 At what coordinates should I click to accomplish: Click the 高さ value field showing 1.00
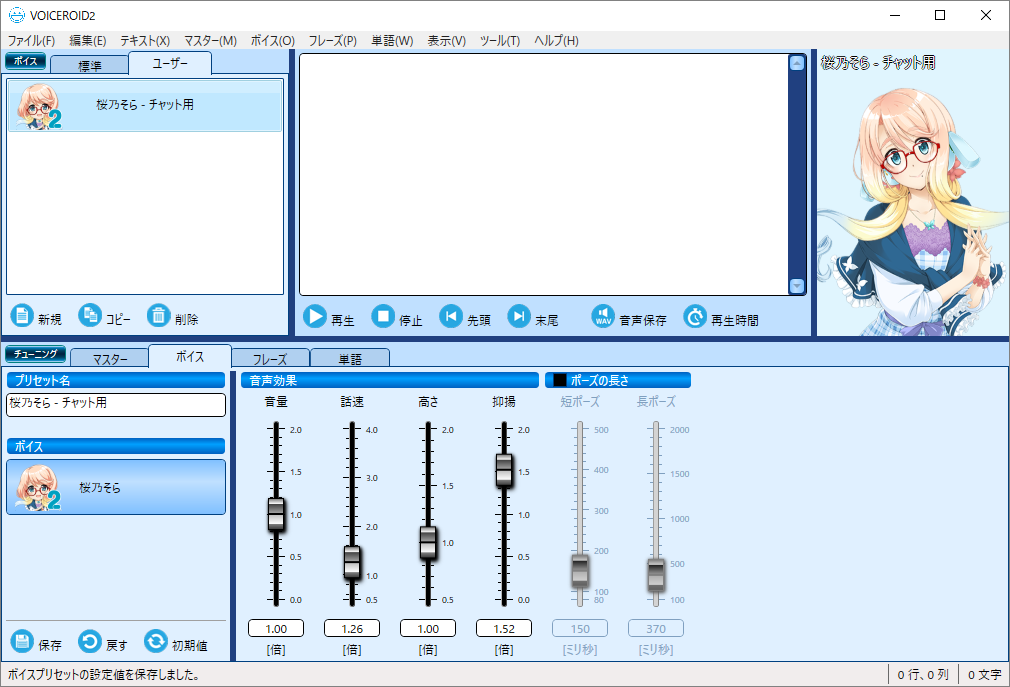428,628
